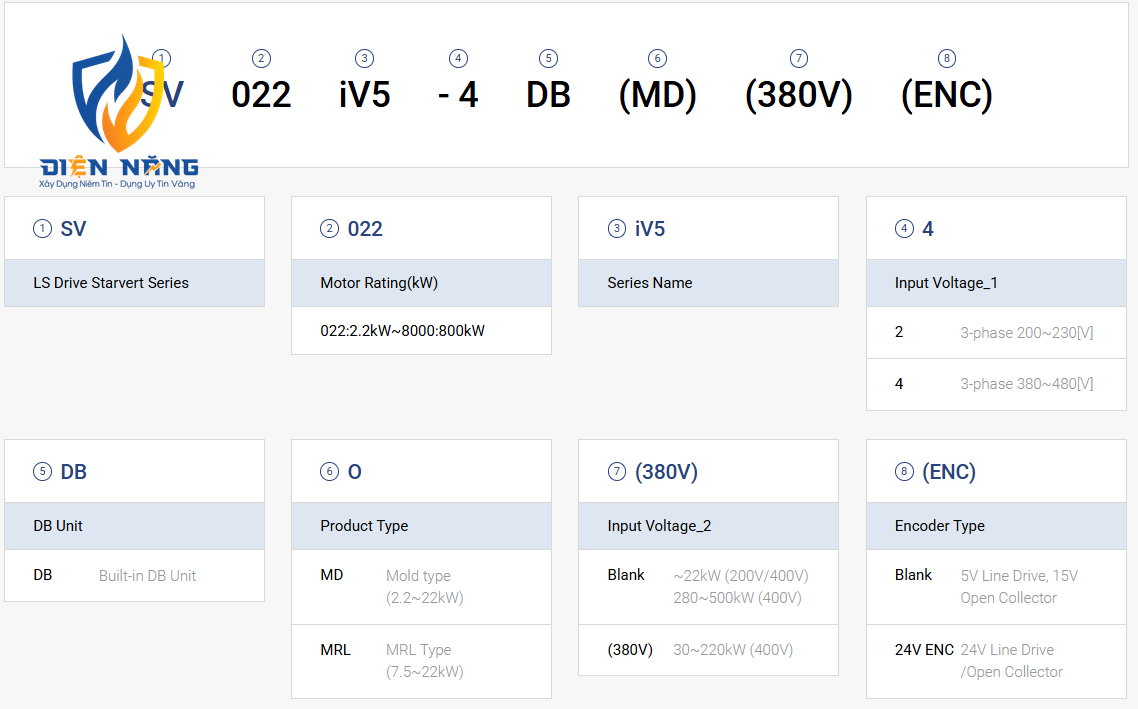Click the code "2" in the Input Voltage_1 card
The image size is (1138, 709).
click(898, 332)
